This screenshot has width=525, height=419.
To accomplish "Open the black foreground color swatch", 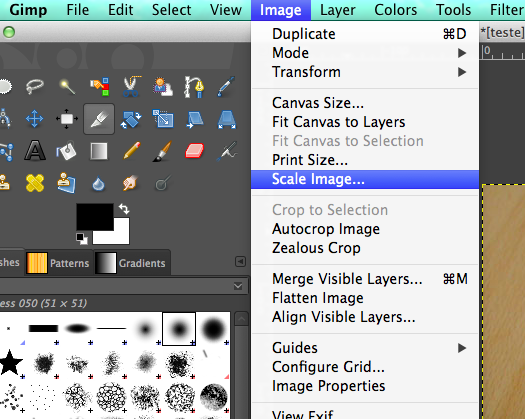I will pyautogui.click(x=95, y=216).
